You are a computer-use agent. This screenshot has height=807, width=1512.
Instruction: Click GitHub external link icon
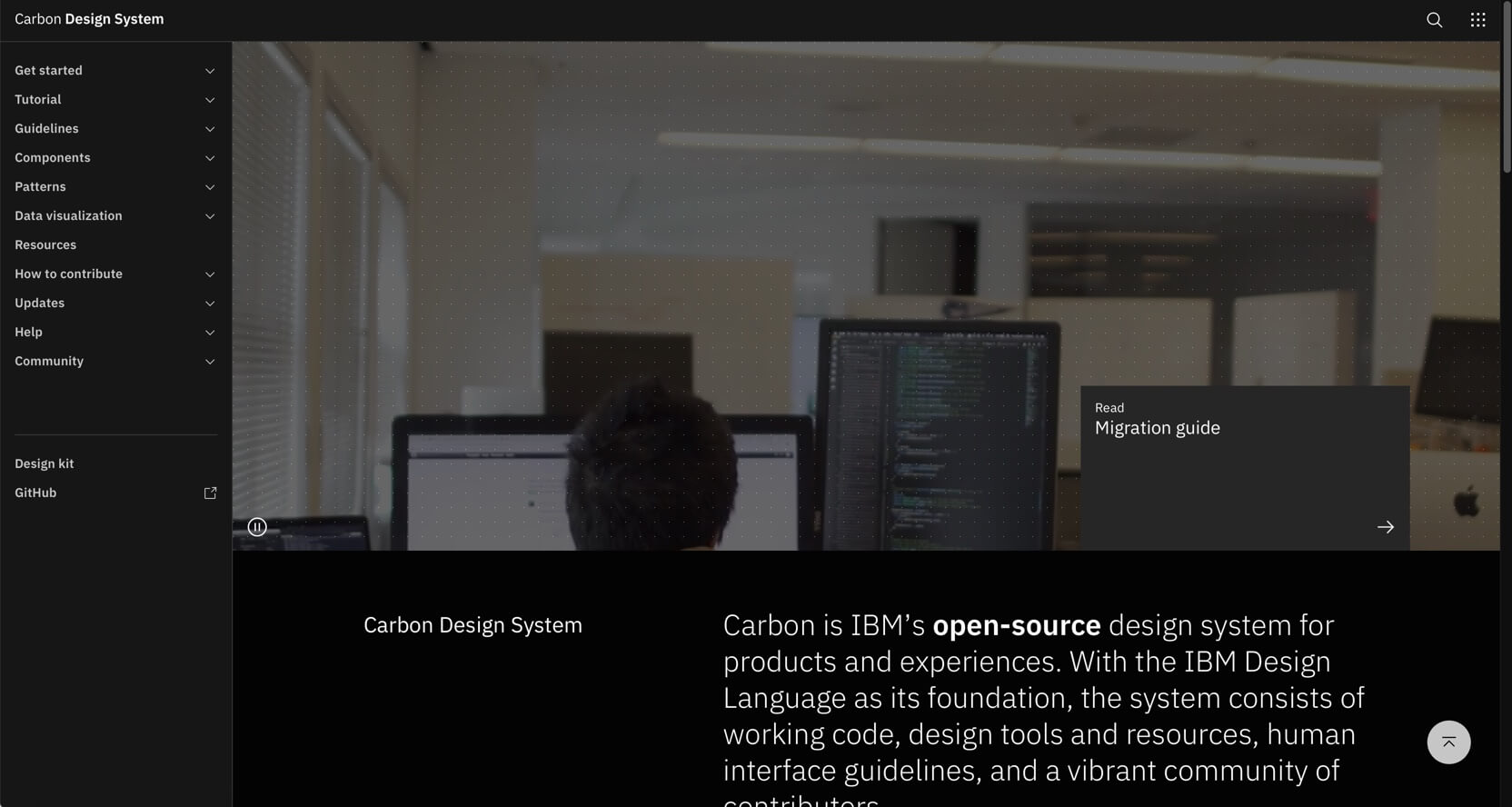coord(210,493)
